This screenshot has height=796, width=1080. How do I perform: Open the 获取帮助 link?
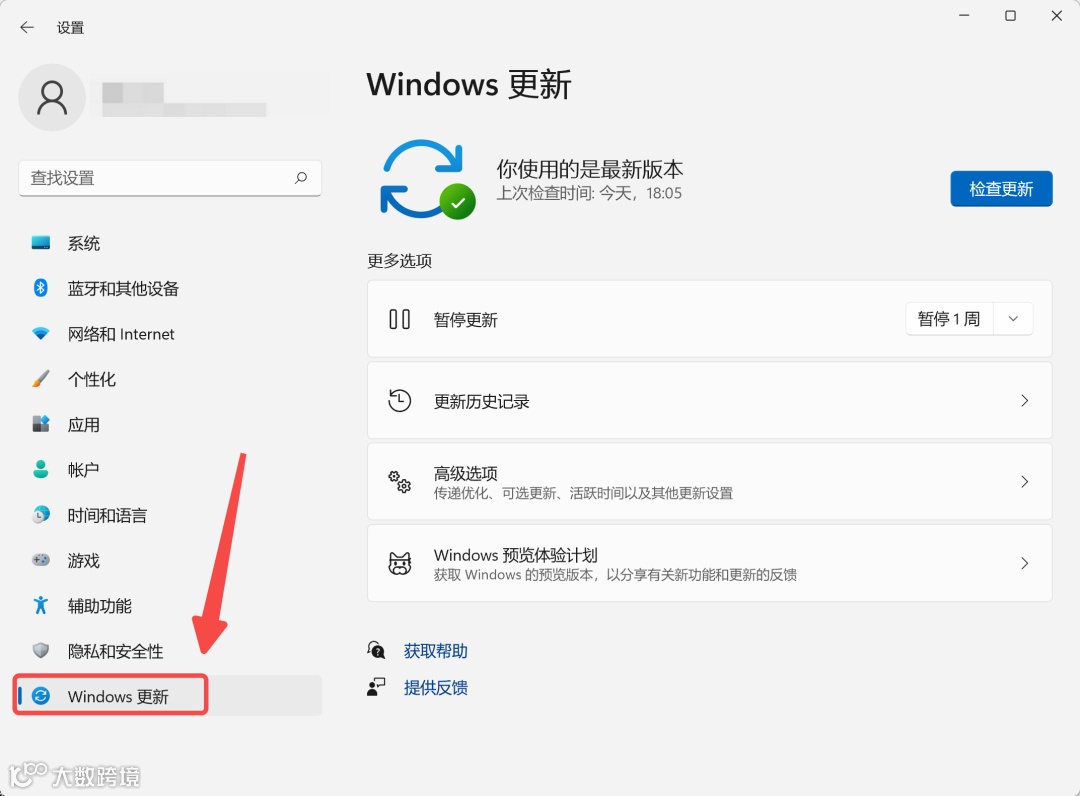coord(435,651)
